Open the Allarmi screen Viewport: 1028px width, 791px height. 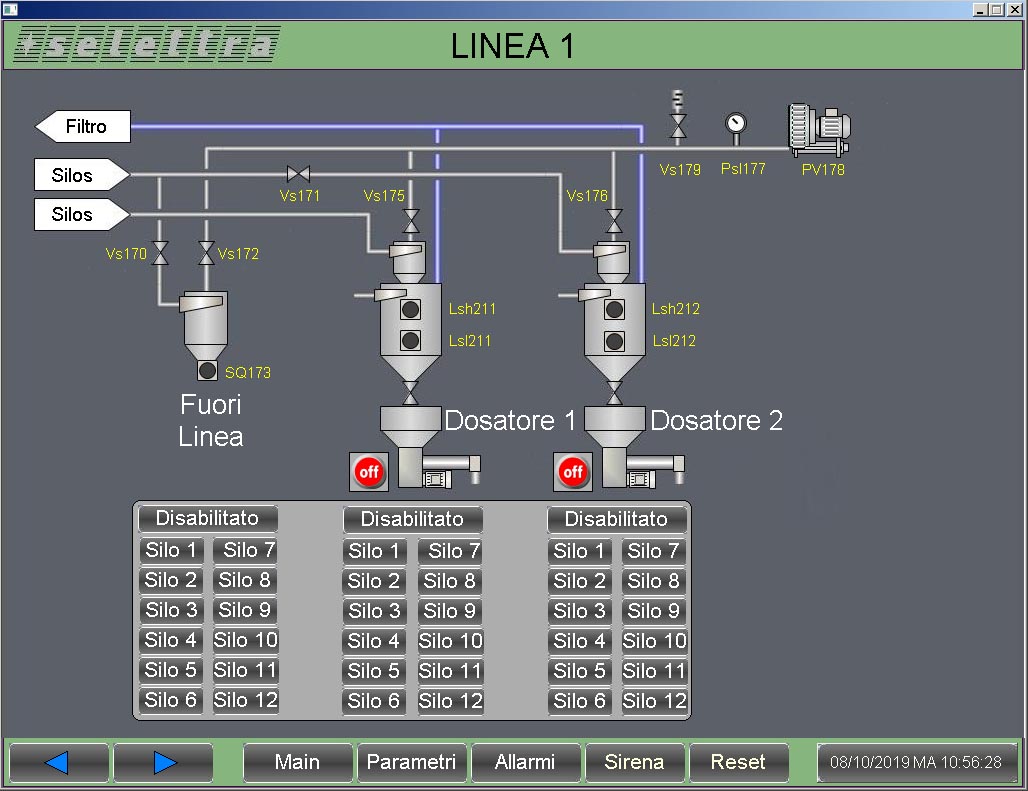(x=525, y=762)
